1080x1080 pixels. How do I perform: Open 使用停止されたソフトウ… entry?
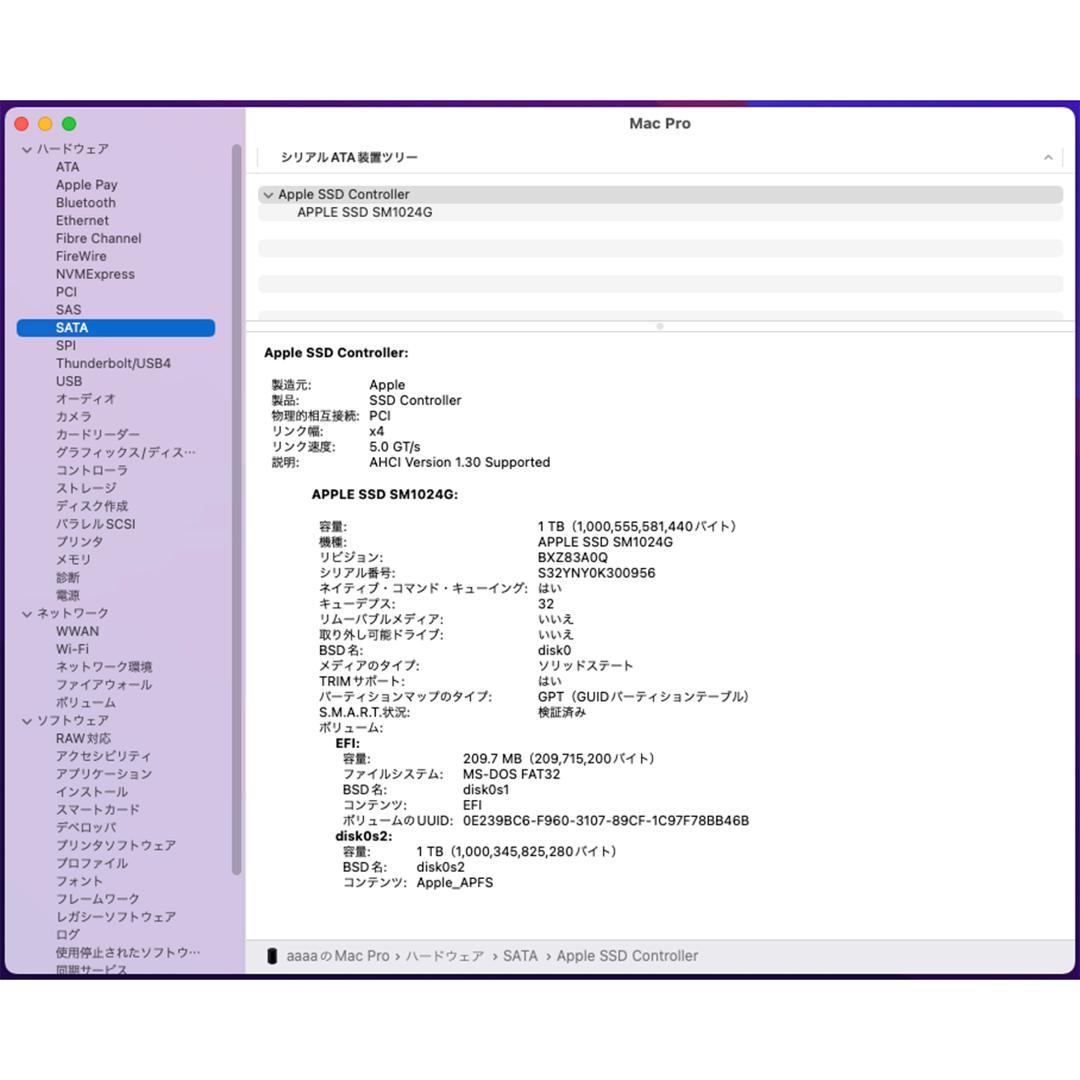tap(128, 953)
